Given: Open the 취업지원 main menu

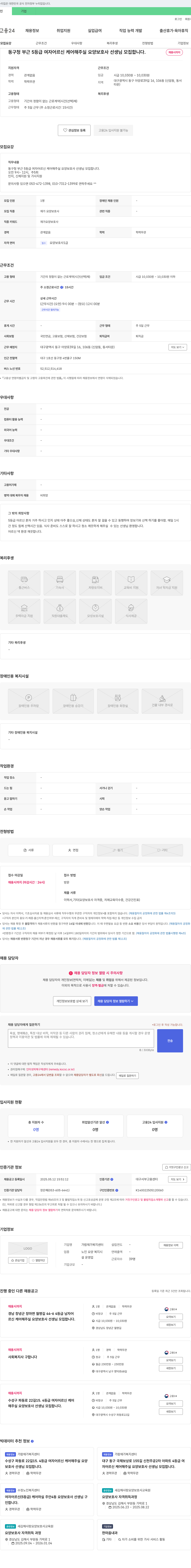Looking at the screenshot, I should coord(63,30).
